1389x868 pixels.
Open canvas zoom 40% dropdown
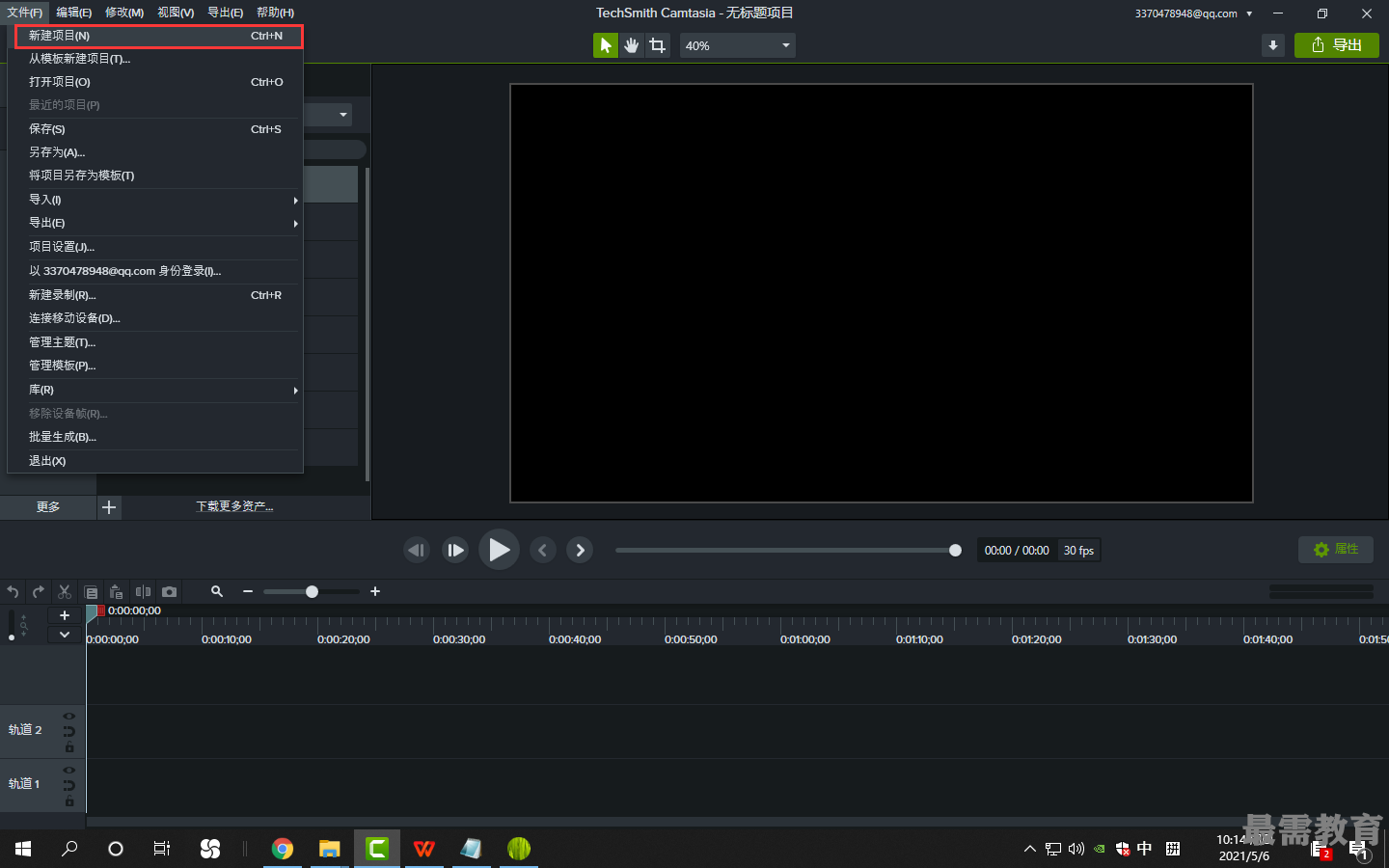tap(738, 45)
